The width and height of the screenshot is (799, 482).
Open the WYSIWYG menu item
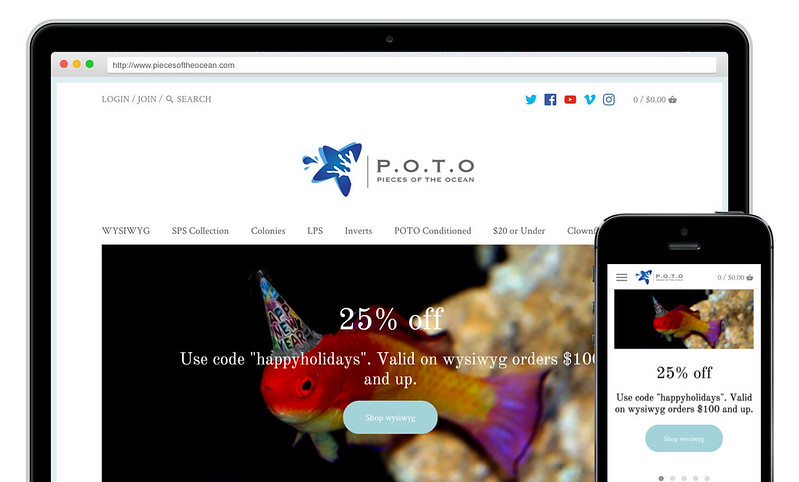click(126, 230)
